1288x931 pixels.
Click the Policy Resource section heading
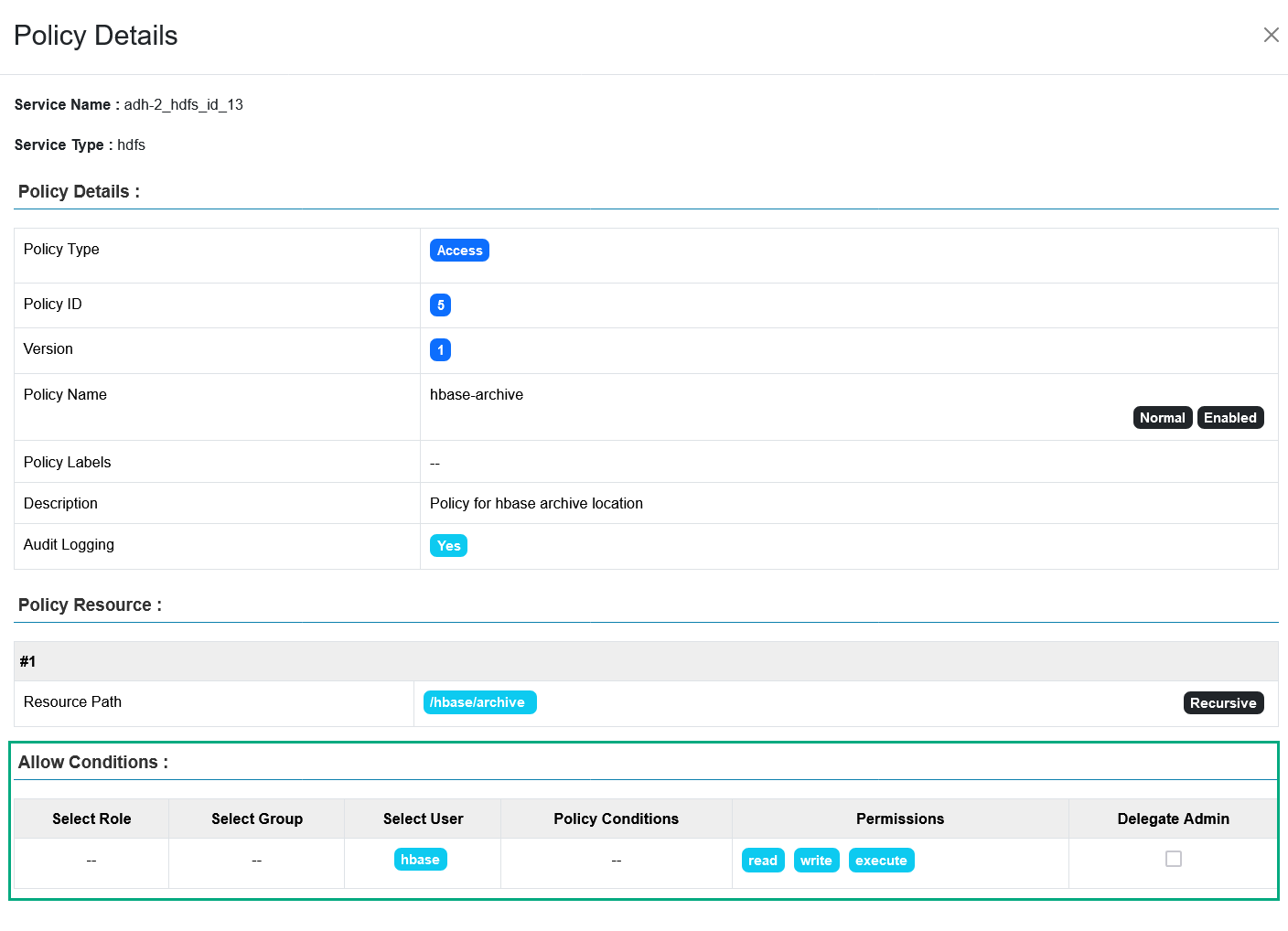[x=90, y=605]
